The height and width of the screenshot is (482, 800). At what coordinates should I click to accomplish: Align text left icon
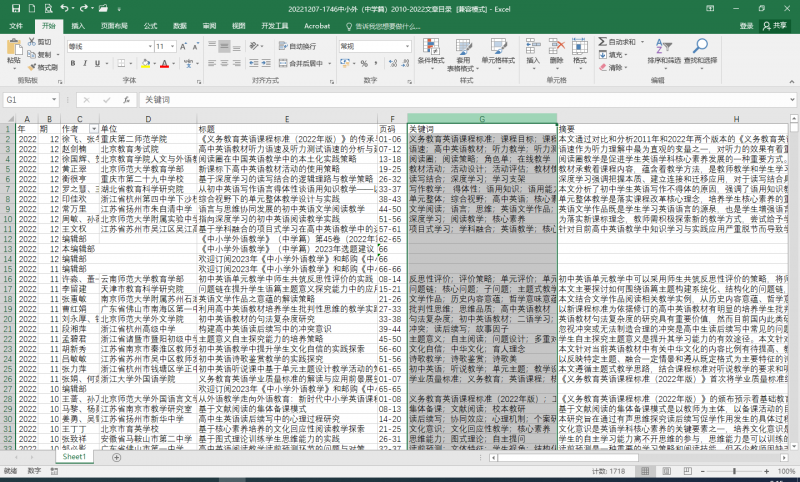(x=212, y=63)
